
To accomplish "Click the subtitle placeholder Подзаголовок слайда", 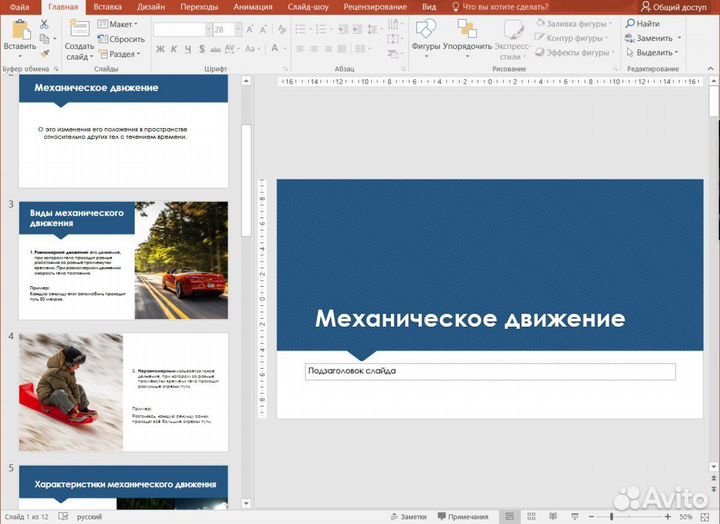I will click(490, 372).
